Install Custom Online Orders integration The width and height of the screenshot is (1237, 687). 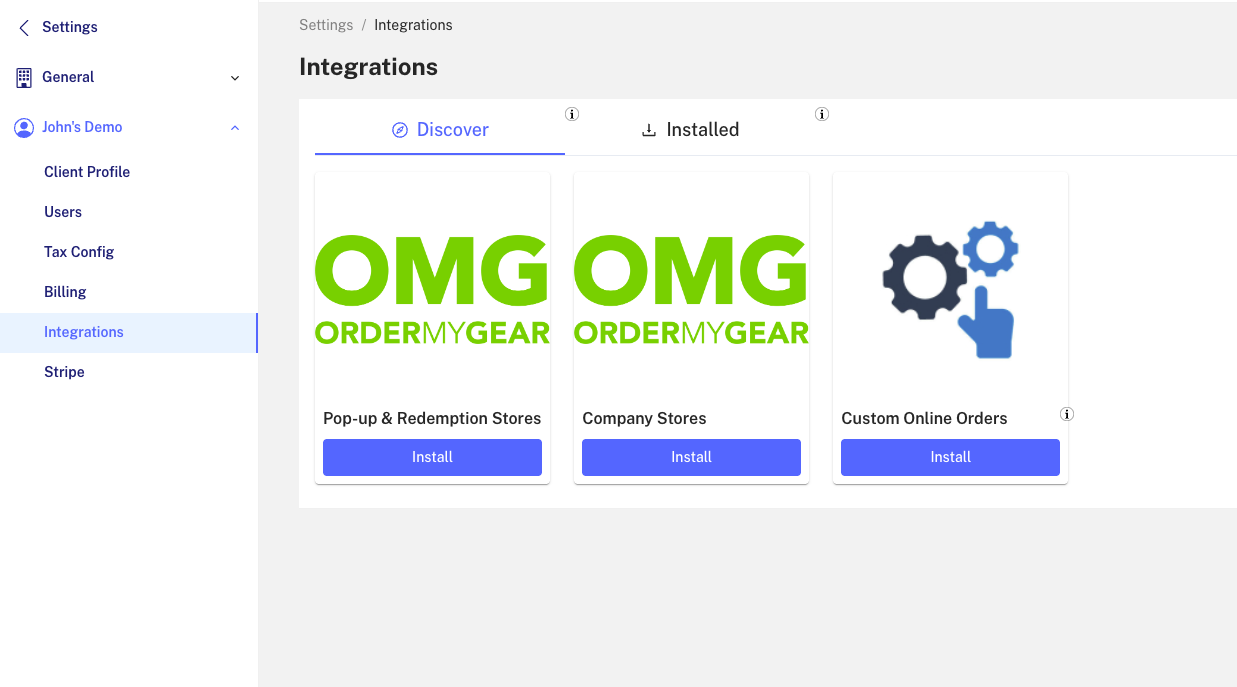point(950,457)
